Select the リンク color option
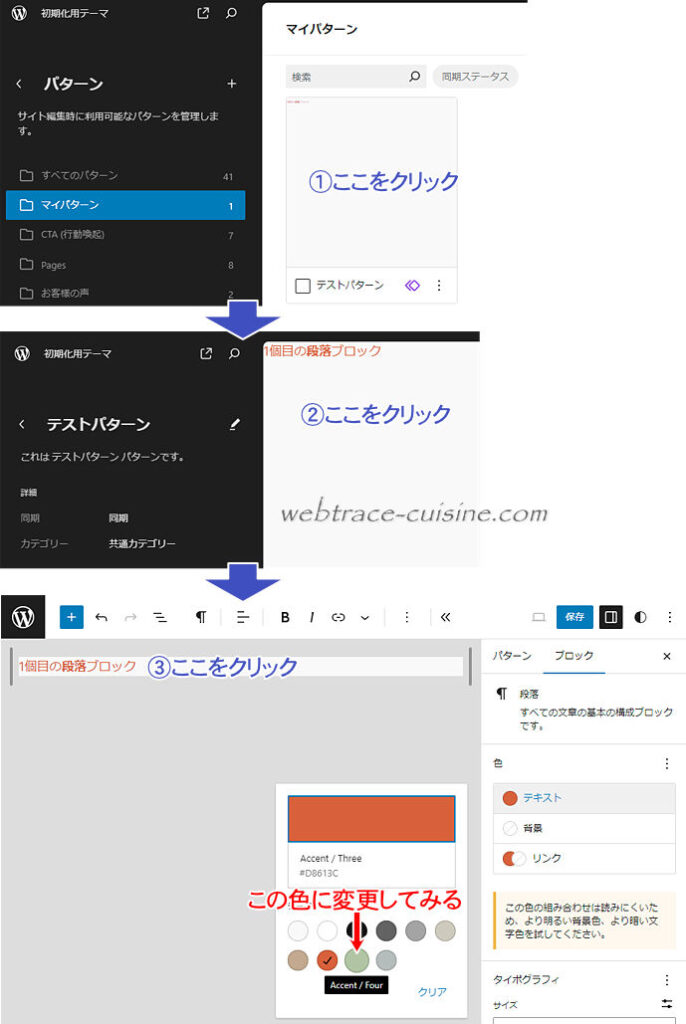686x1024 pixels. (x=584, y=858)
